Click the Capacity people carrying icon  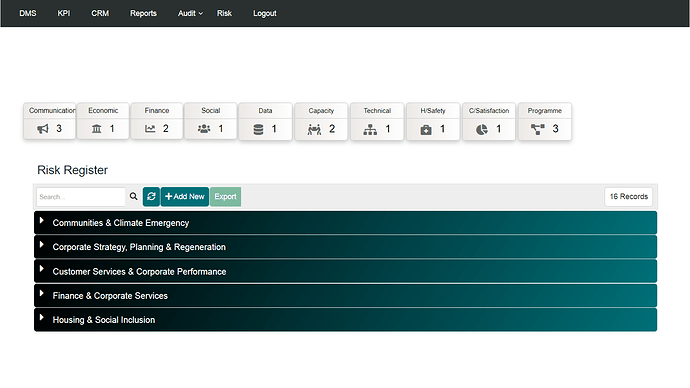[314, 129]
